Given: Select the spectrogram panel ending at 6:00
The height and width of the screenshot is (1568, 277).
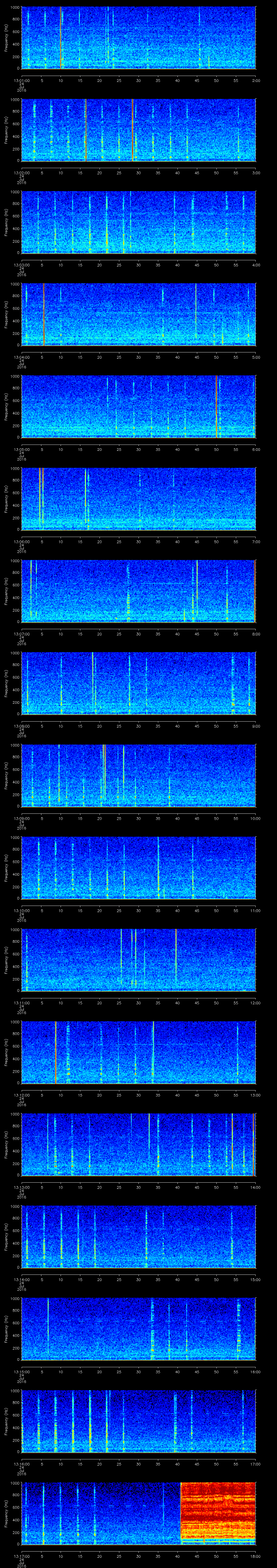Looking at the screenshot, I should coord(138,407).
